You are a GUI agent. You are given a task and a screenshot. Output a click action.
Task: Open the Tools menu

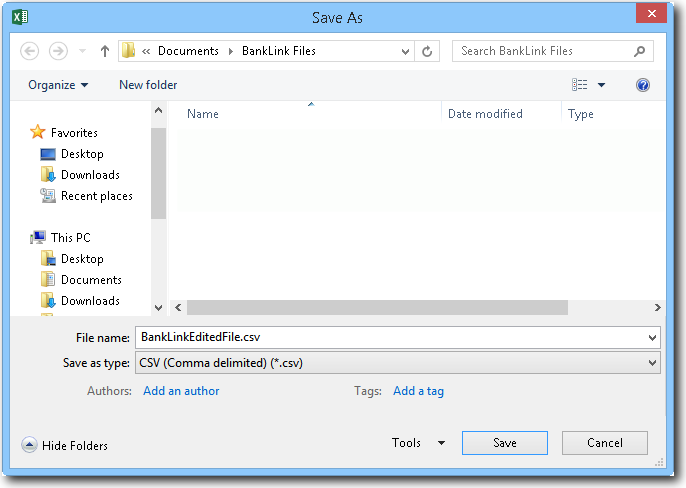tap(418, 443)
